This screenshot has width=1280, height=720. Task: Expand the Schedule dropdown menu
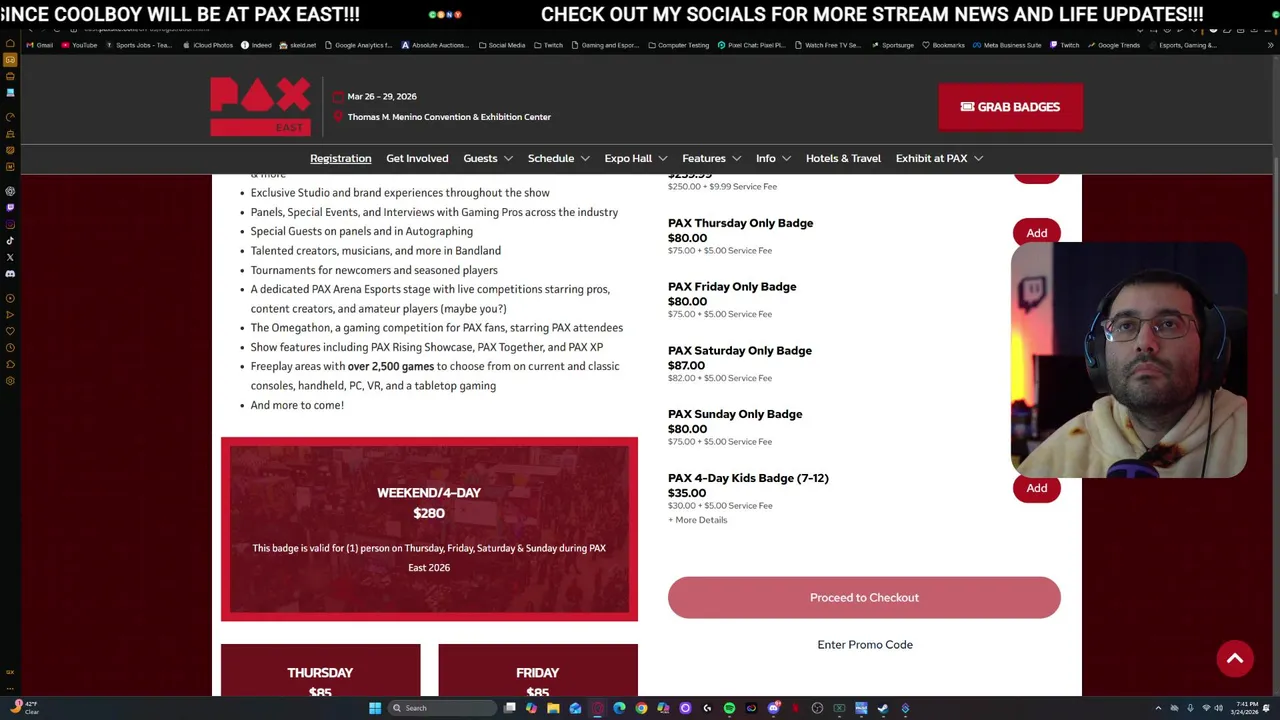(559, 158)
